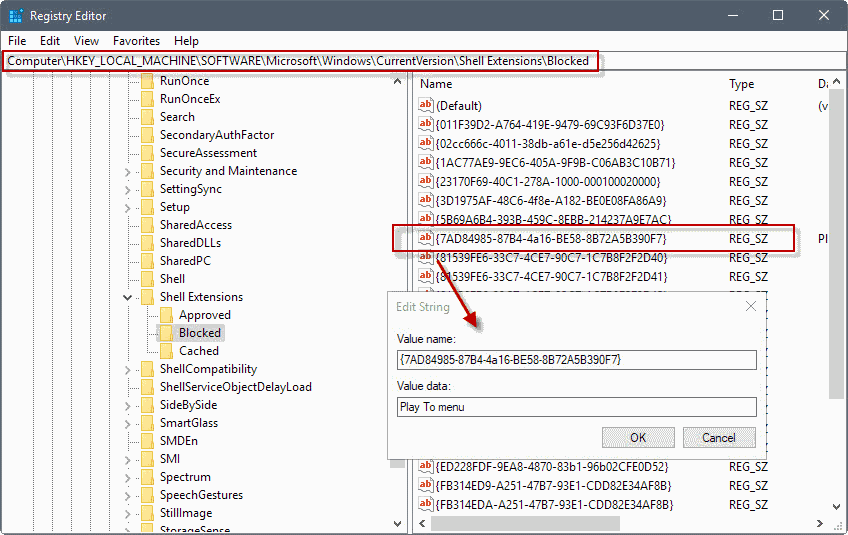Expand the SettingSync key
The height and width of the screenshot is (535, 848).
(128, 190)
